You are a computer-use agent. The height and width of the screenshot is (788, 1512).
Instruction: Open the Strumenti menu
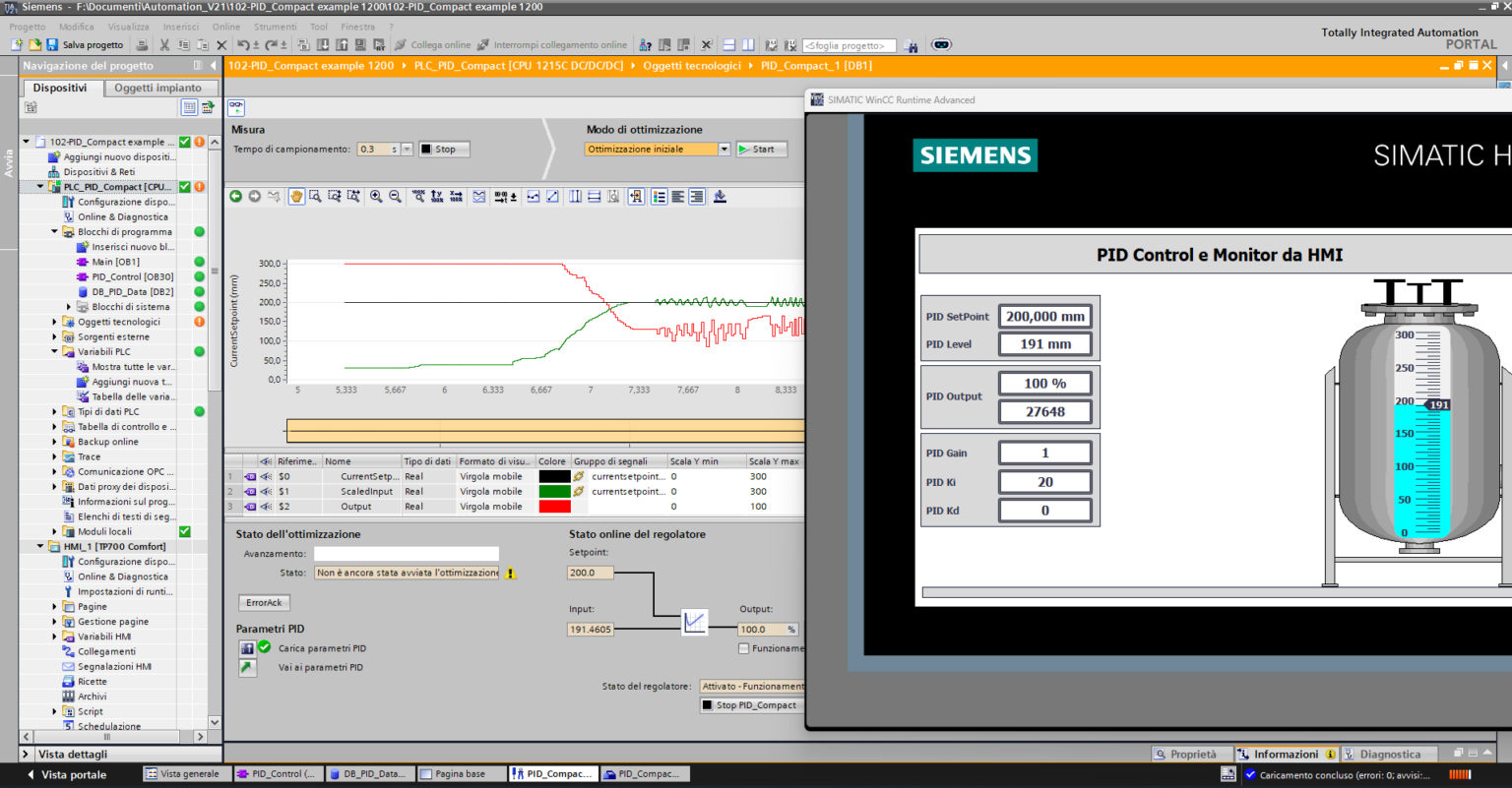tap(275, 27)
